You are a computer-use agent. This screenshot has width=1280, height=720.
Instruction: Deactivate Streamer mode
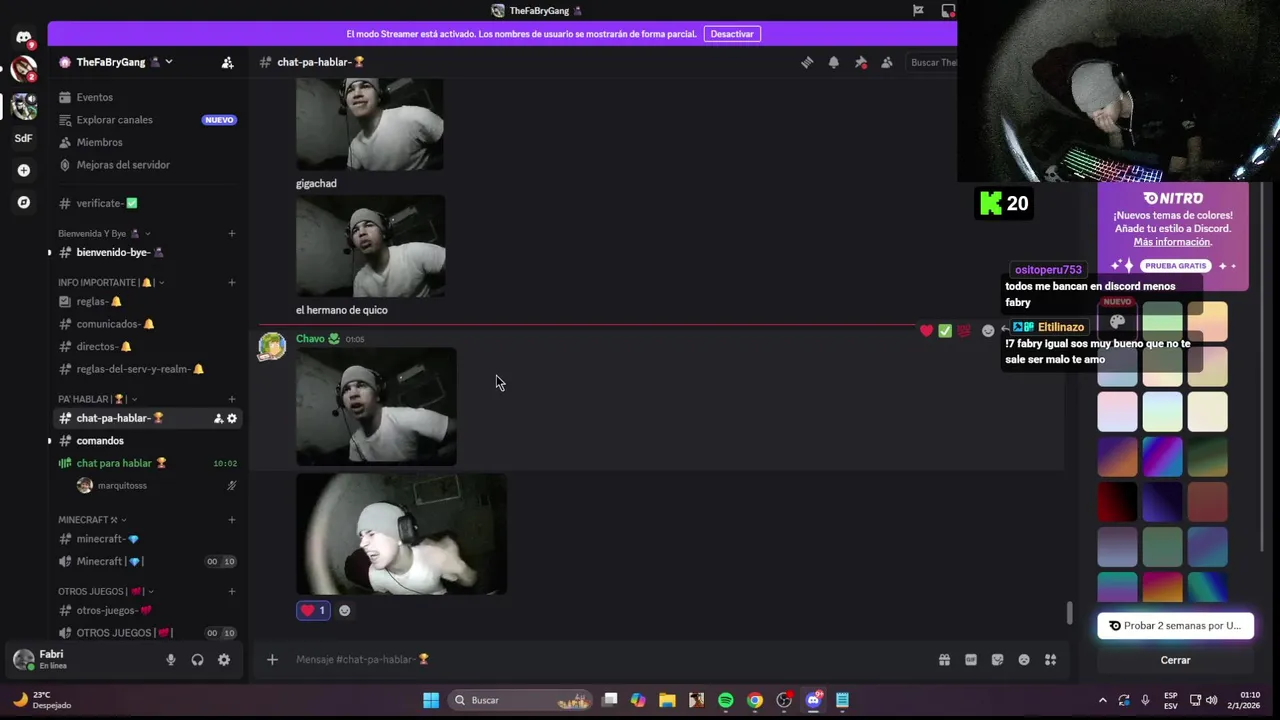pyautogui.click(x=732, y=33)
